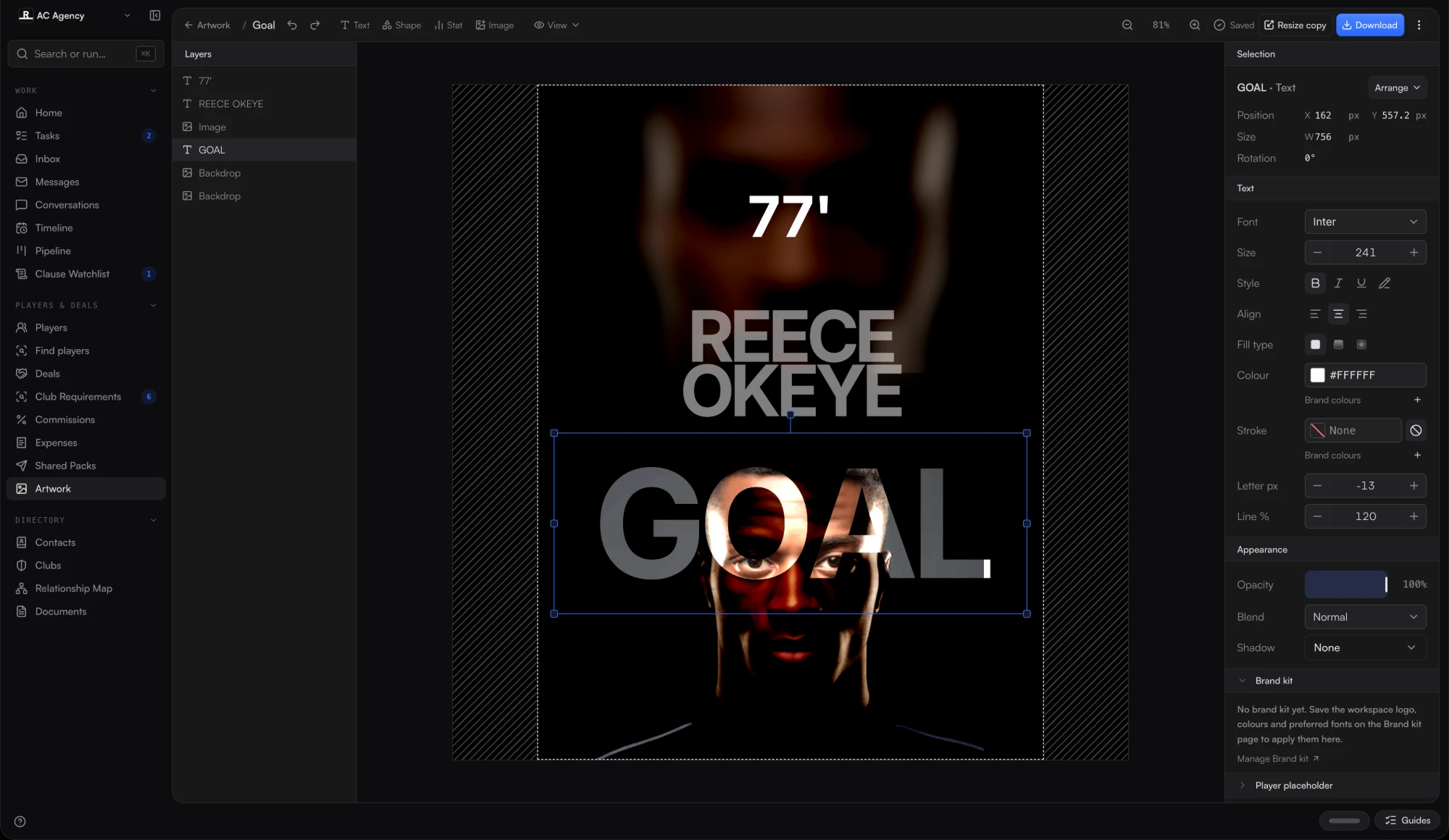Open the Manage Brand kit link
1449x840 pixels.
(1278, 759)
